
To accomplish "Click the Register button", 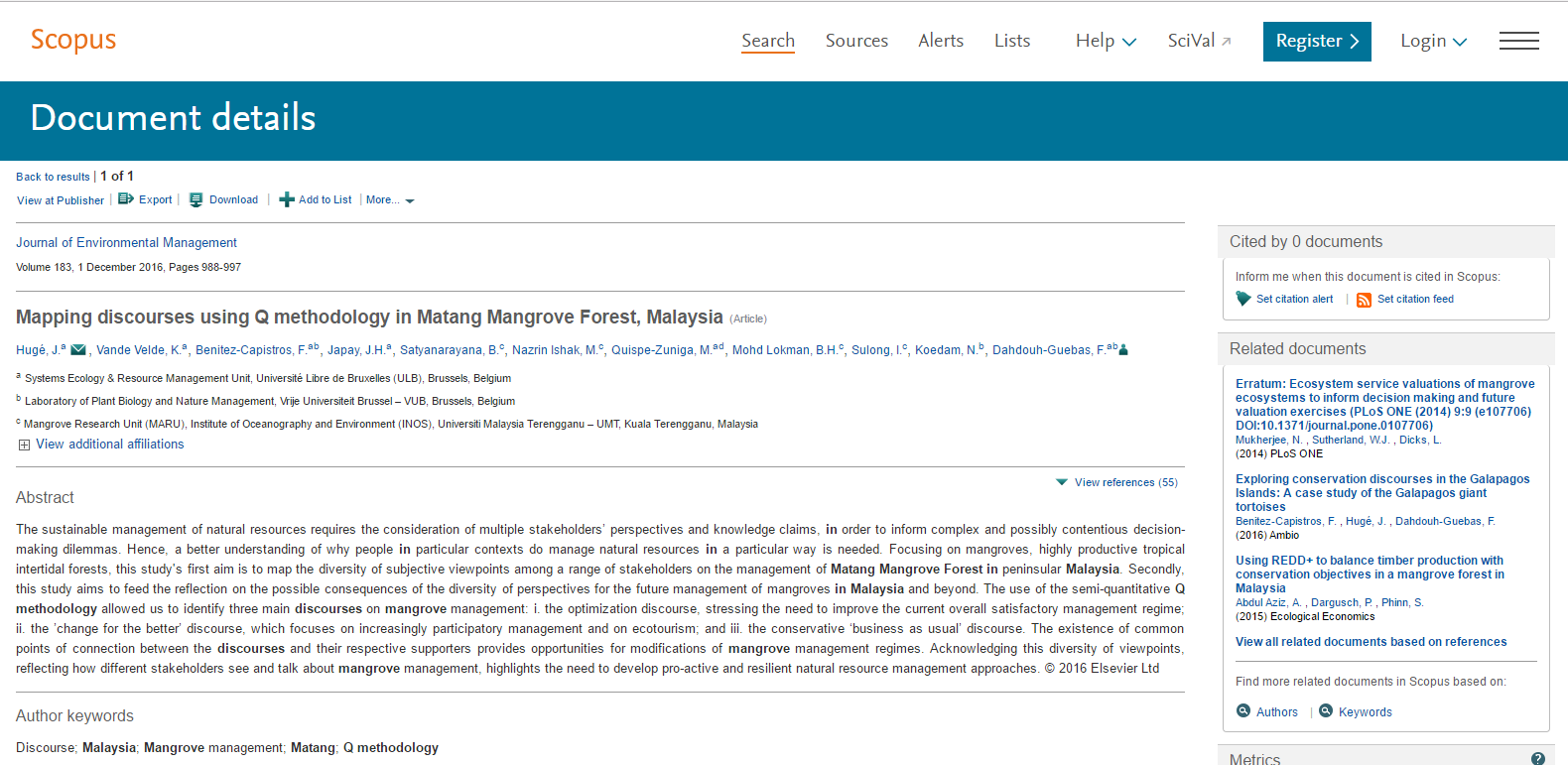I will point(1317,42).
